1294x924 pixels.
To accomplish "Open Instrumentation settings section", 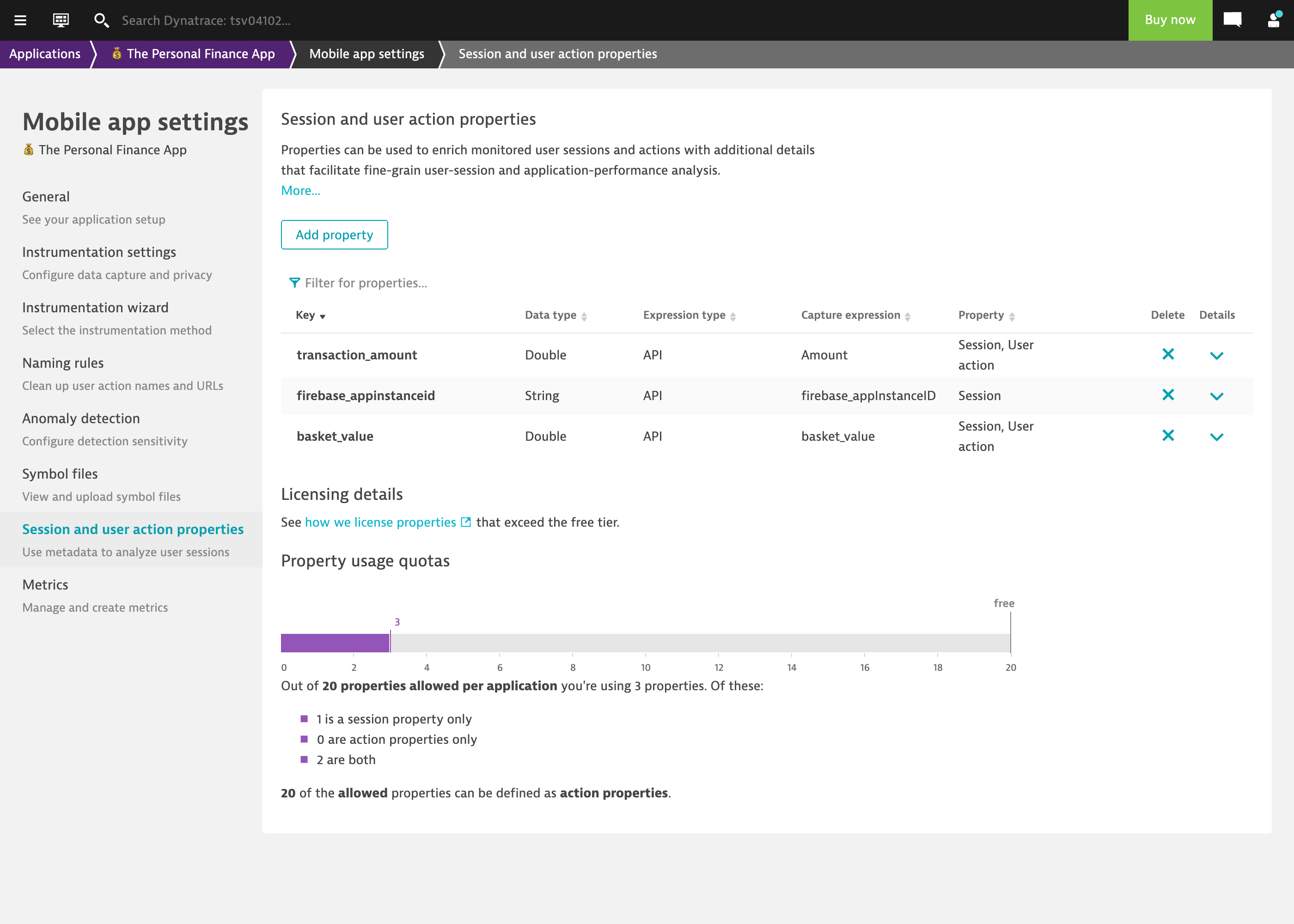I will [x=131, y=262].
